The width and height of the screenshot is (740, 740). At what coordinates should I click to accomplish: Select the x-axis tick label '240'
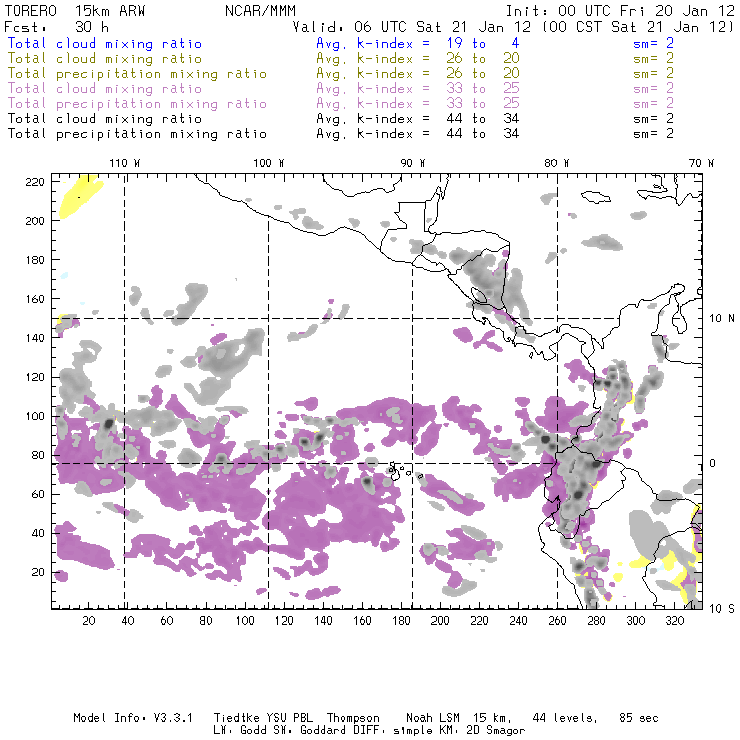518,621
